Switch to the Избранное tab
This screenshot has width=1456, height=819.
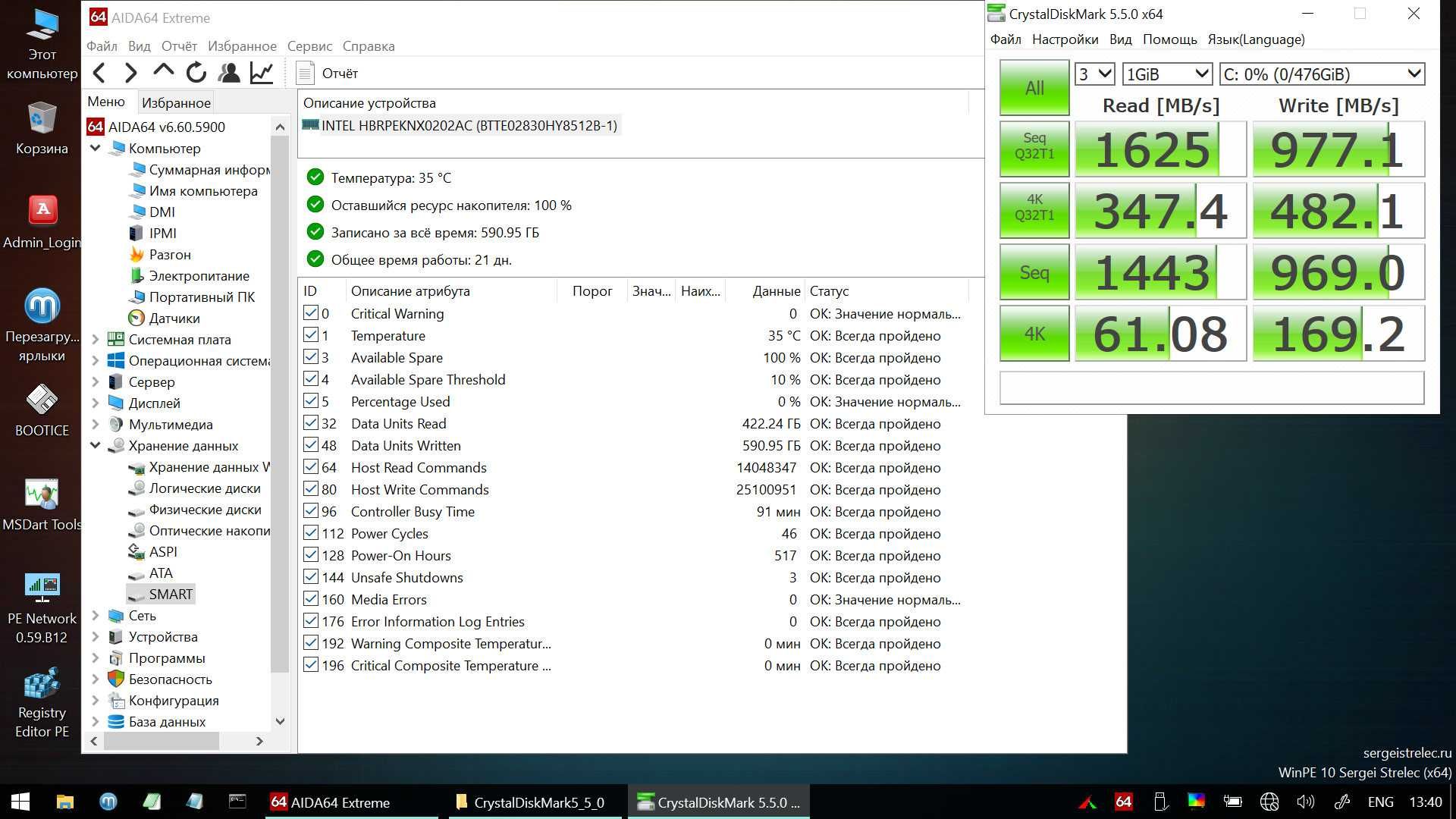coord(176,102)
